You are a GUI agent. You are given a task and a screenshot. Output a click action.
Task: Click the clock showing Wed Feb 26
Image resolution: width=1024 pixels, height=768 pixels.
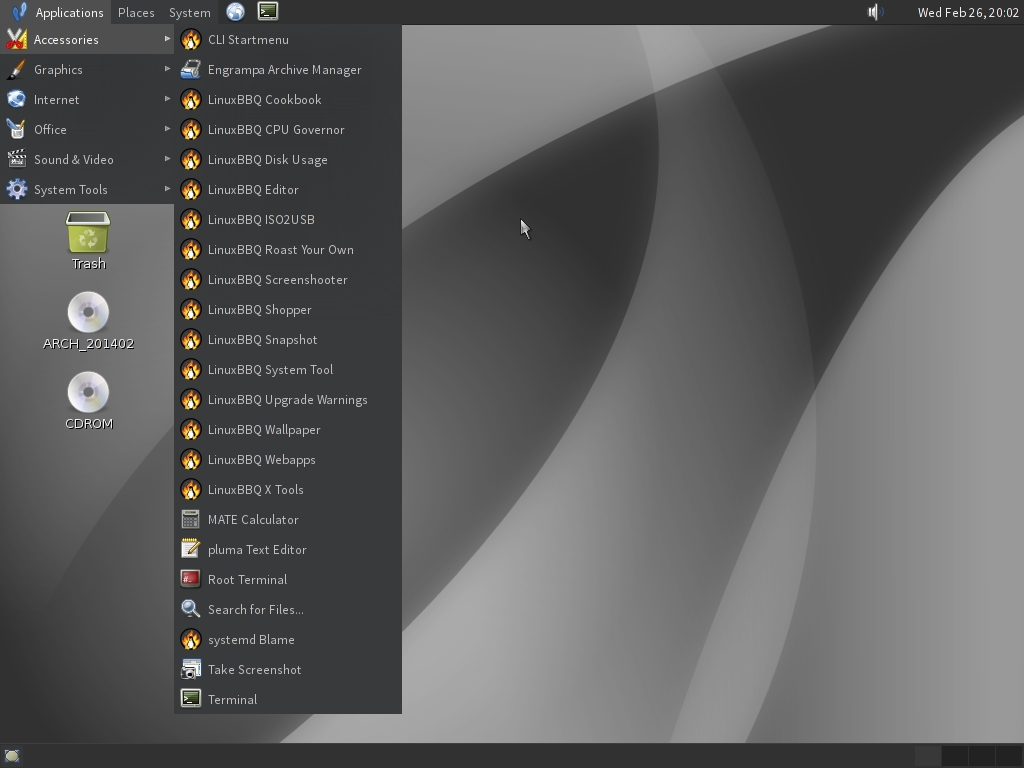pyautogui.click(x=968, y=12)
